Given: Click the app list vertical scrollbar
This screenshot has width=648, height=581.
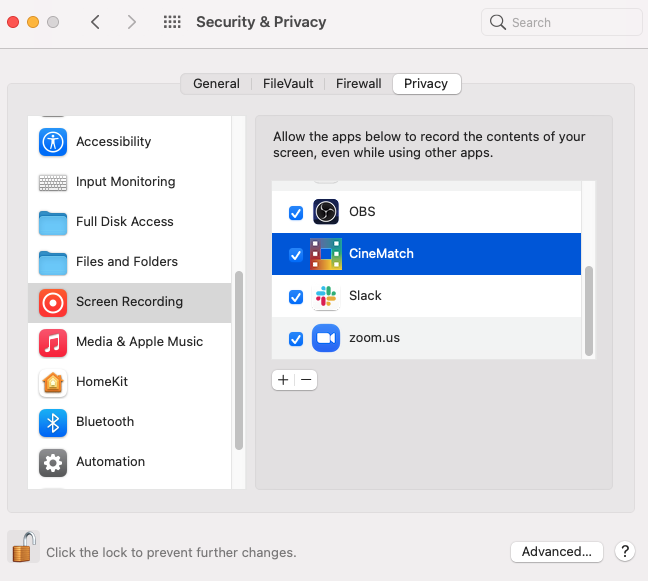Looking at the screenshot, I should pos(589,311).
